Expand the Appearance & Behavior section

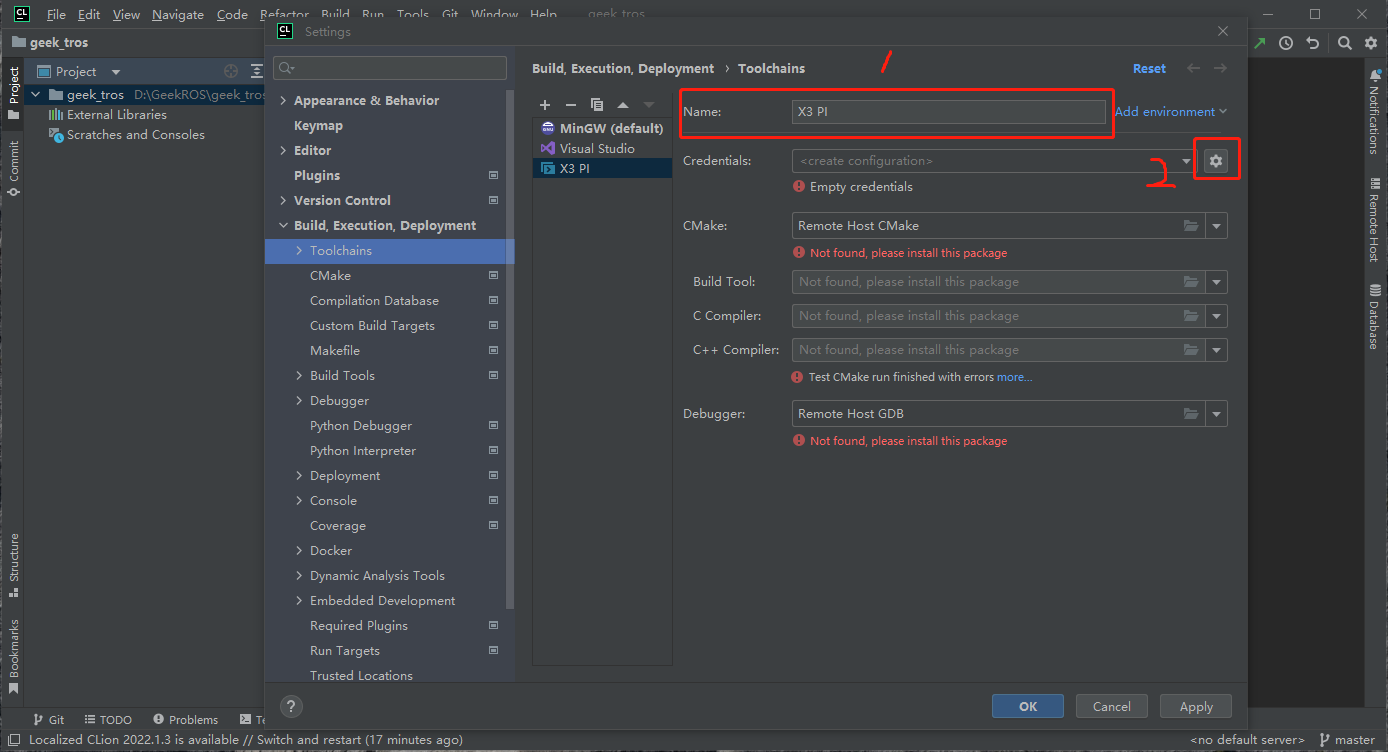pos(283,101)
